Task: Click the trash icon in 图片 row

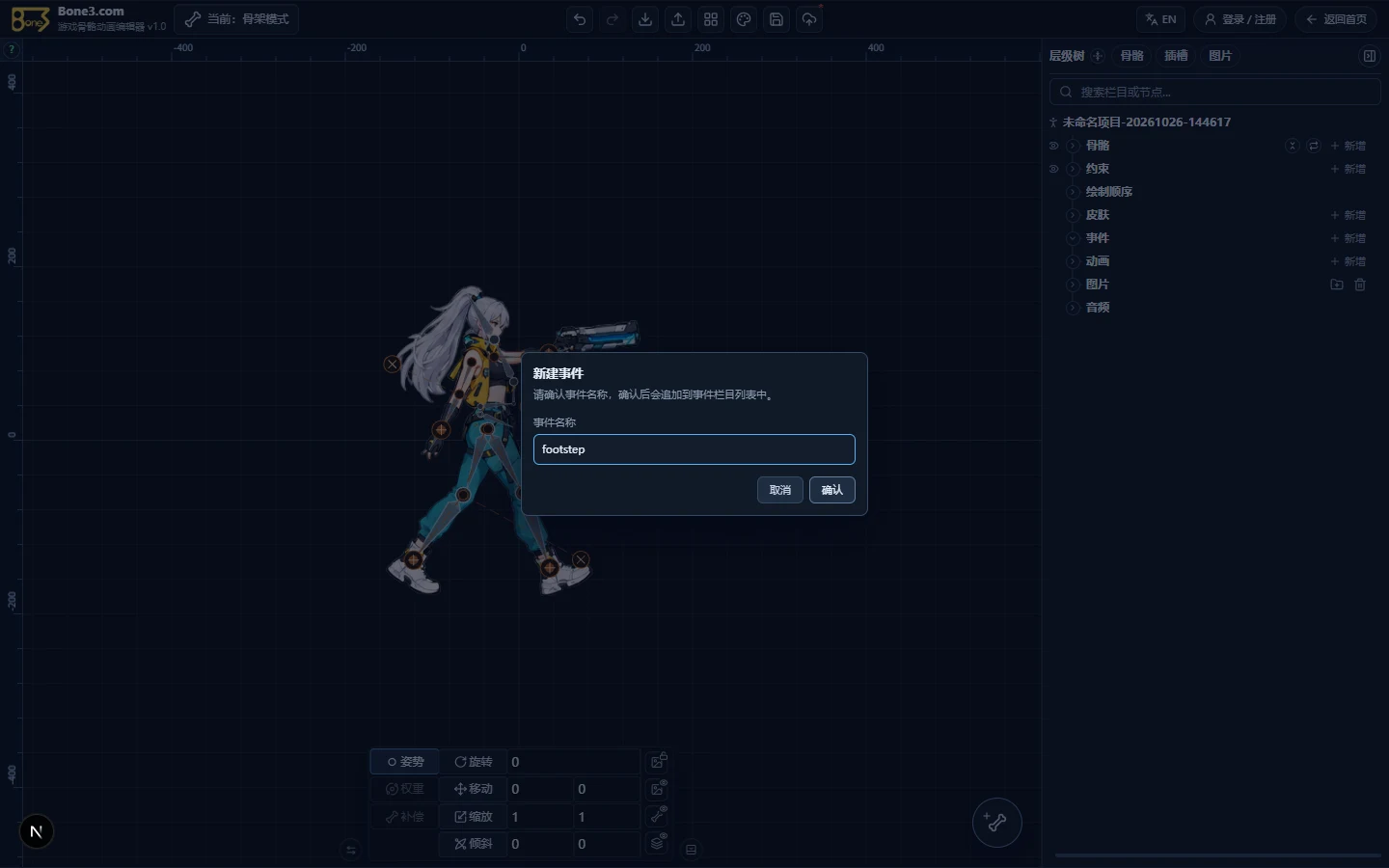Action: coord(1360,285)
